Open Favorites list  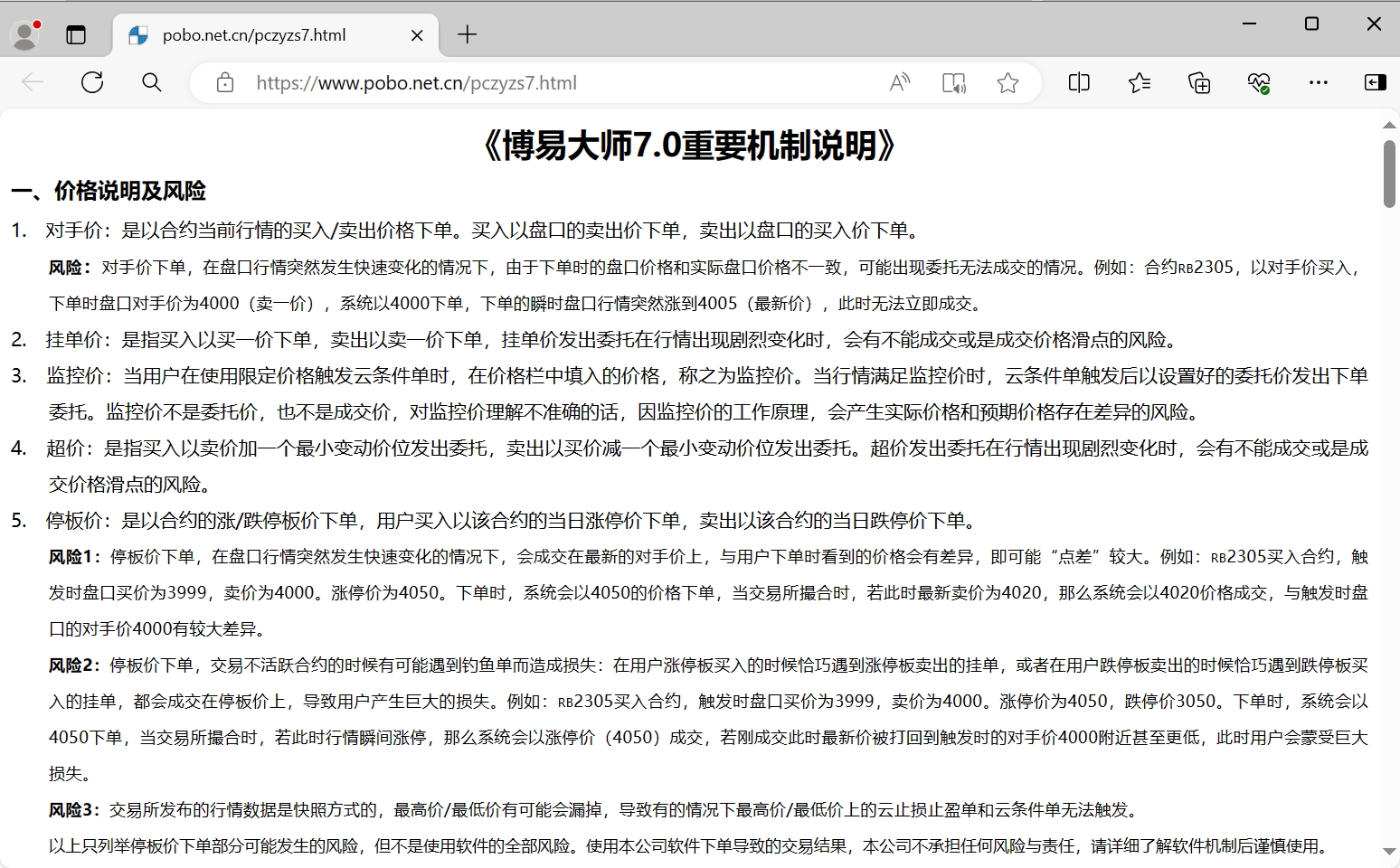tap(1140, 83)
